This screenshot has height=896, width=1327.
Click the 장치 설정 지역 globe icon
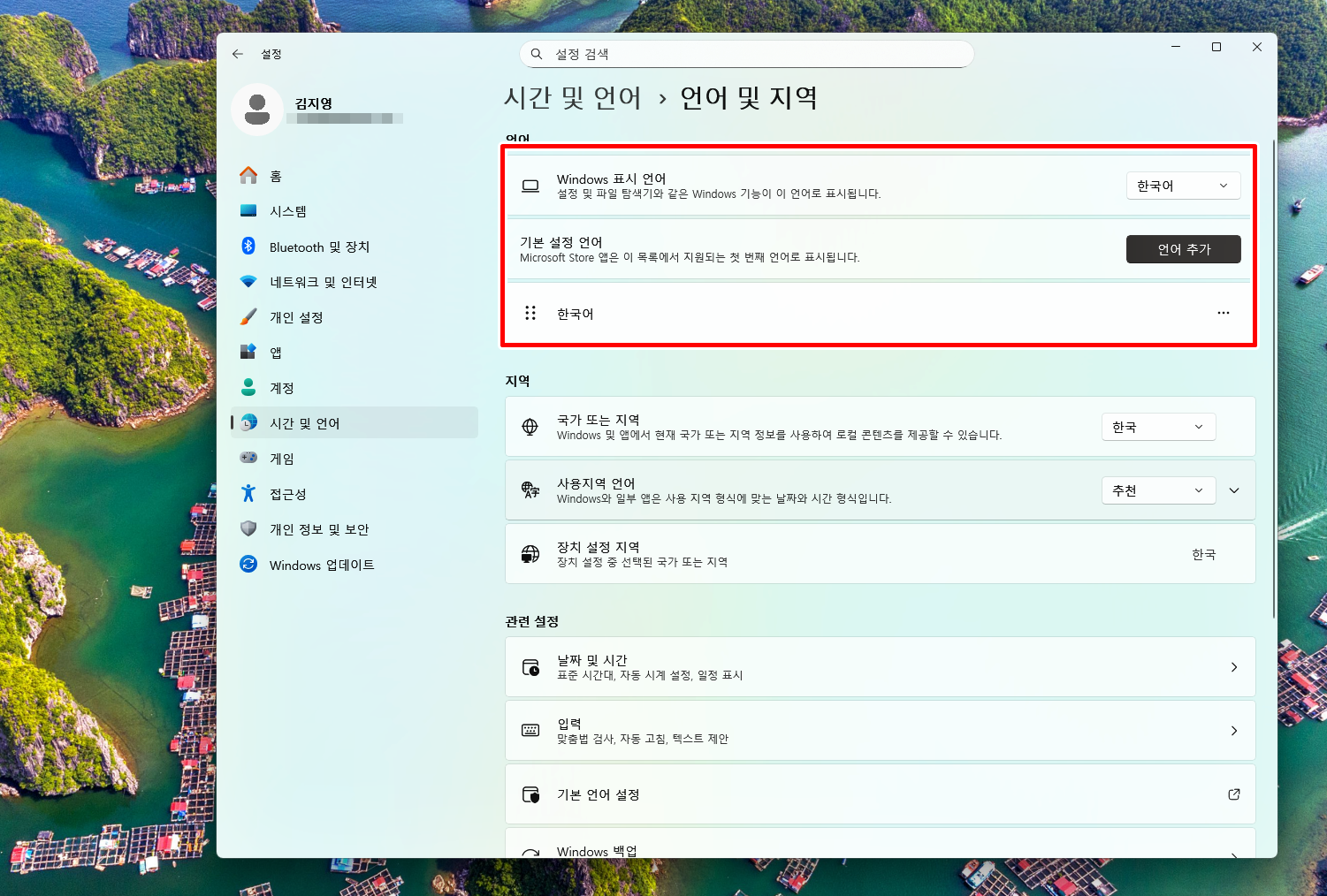[530, 554]
